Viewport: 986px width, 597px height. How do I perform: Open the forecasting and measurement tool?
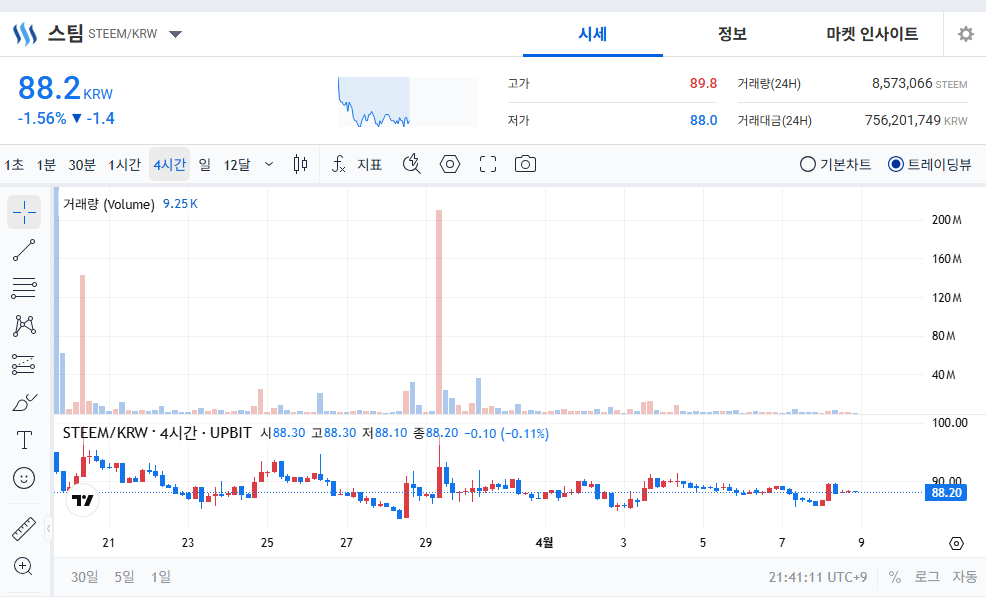(24, 364)
